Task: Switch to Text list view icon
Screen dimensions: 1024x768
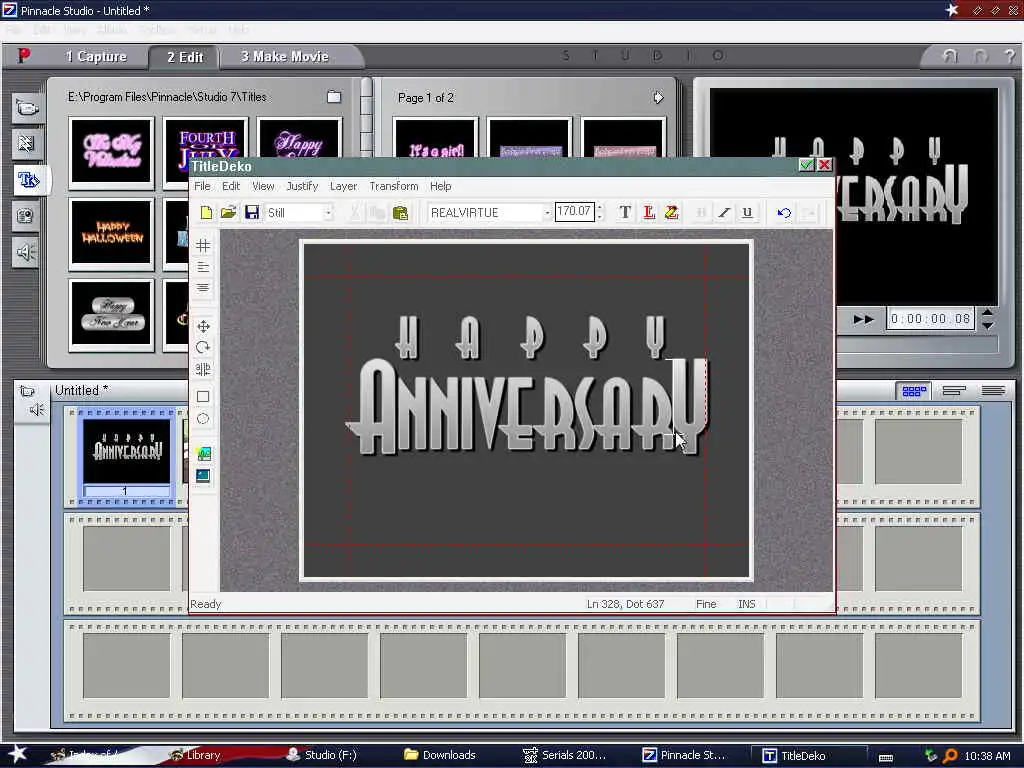Action: [x=993, y=391]
